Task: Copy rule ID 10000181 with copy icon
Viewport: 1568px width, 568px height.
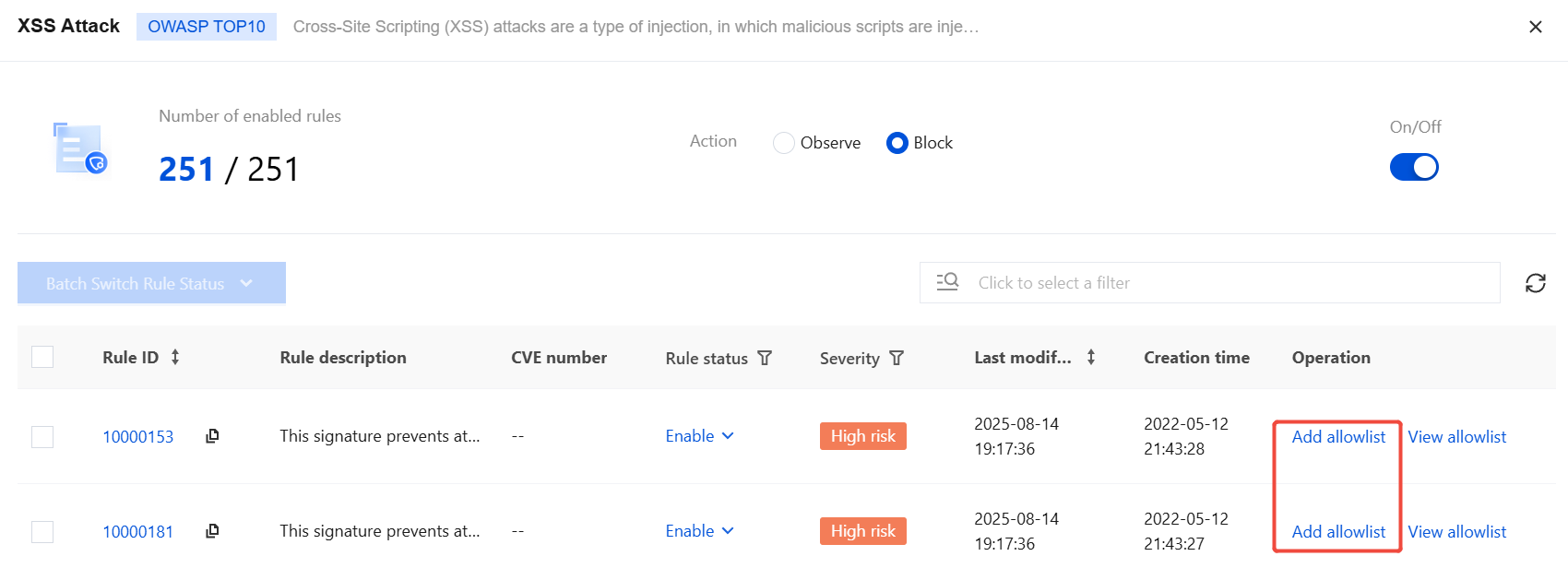Action: coord(212,531)
